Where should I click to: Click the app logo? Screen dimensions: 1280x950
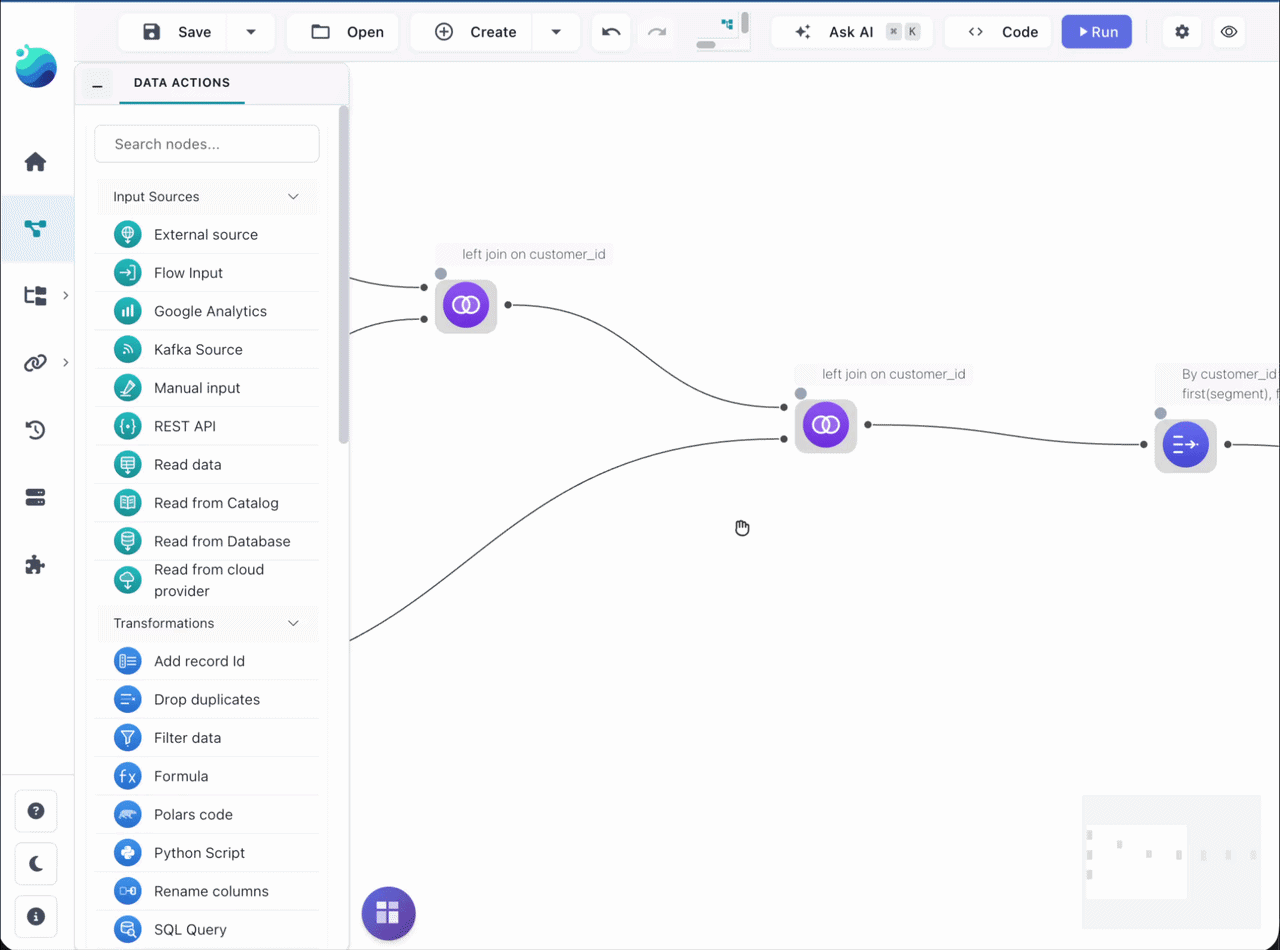36,66
